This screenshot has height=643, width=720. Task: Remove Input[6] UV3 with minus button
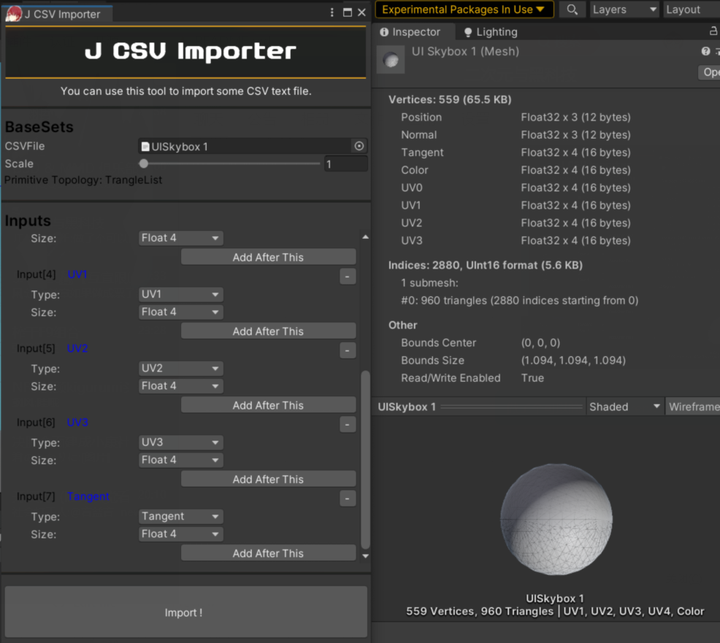(x=348, y=424)
